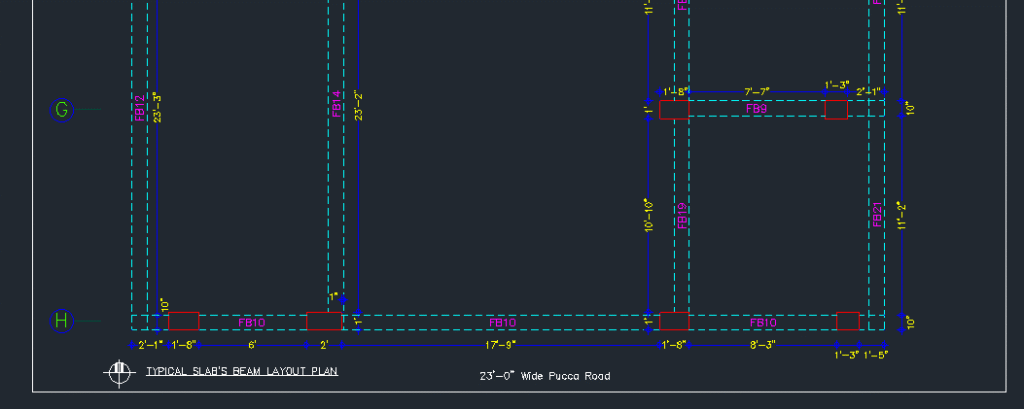This screenshot has height=409, width=1024.
Task: Select the 2'-1" dimension on bottom dimension line
Action: click(x=150, y=344)
